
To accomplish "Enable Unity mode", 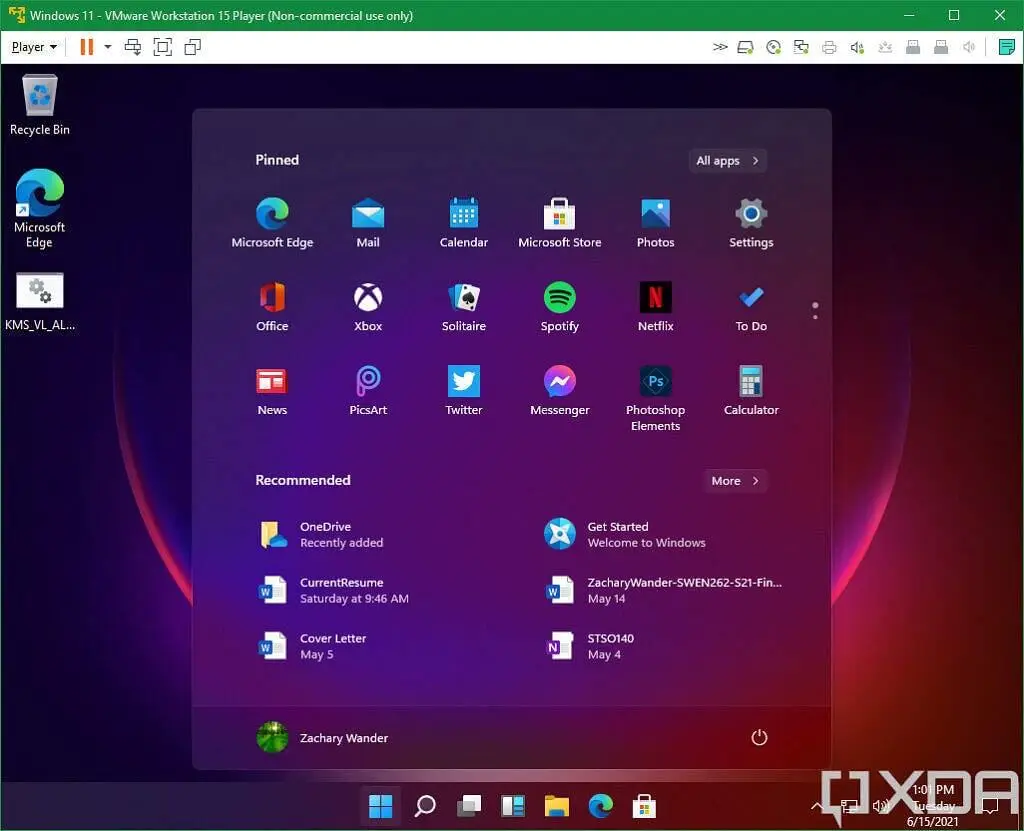I will click(x=191, y=46).
